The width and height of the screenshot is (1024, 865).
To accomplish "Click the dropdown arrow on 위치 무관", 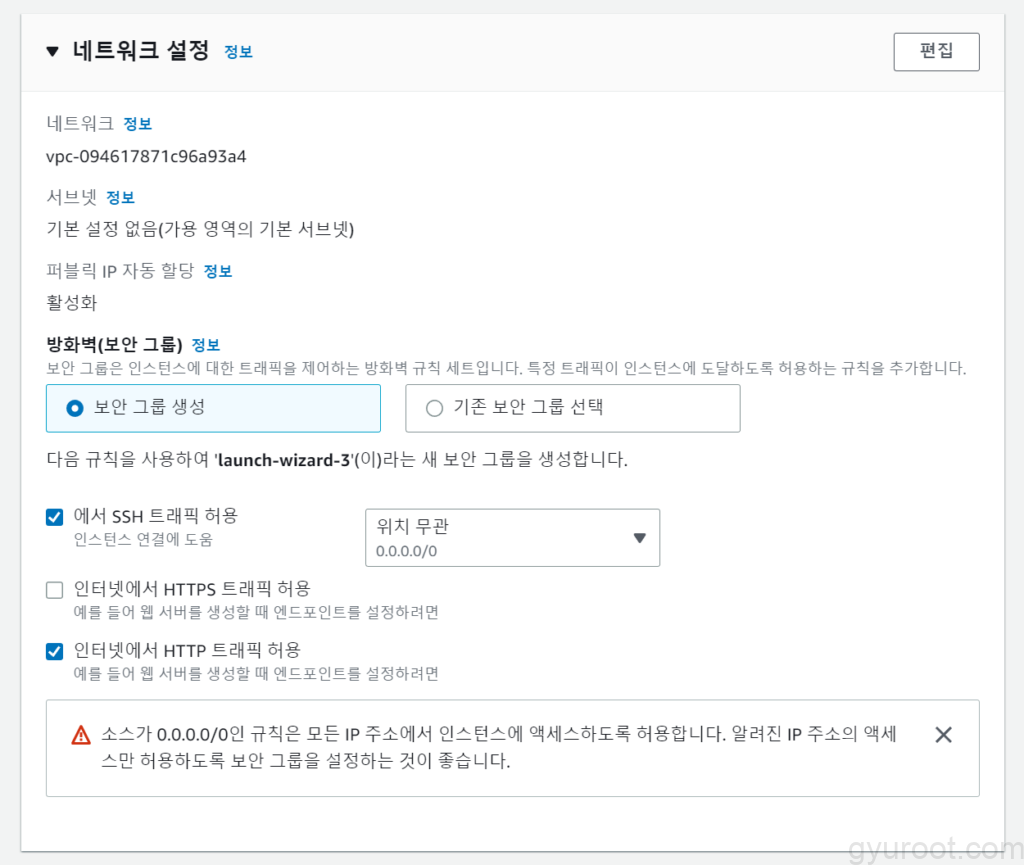I will click(x=640, y=538).
